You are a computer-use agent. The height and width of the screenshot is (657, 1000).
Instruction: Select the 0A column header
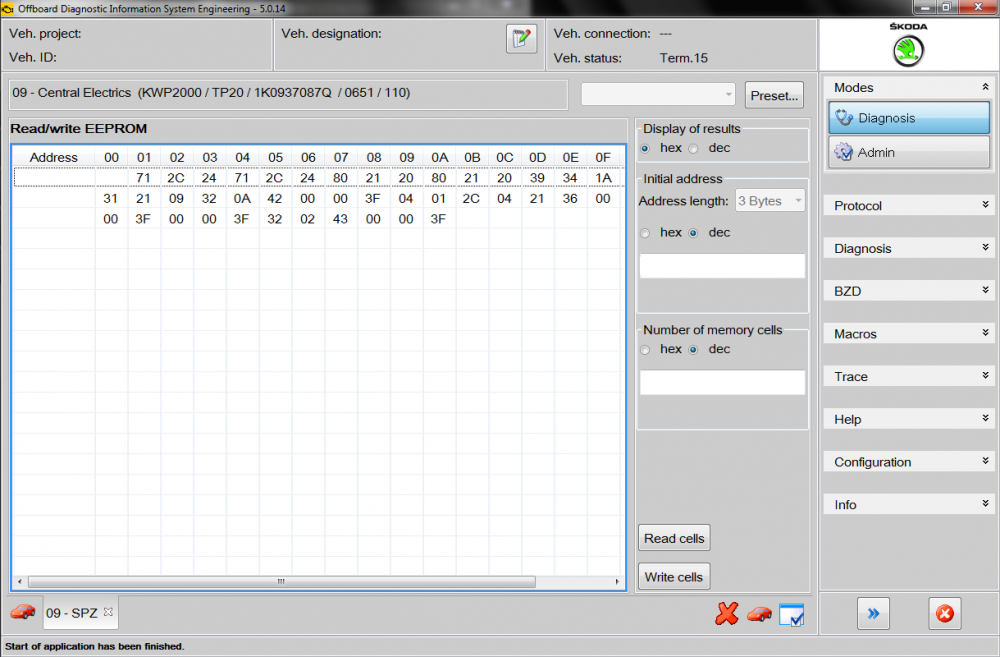[439, 158]
